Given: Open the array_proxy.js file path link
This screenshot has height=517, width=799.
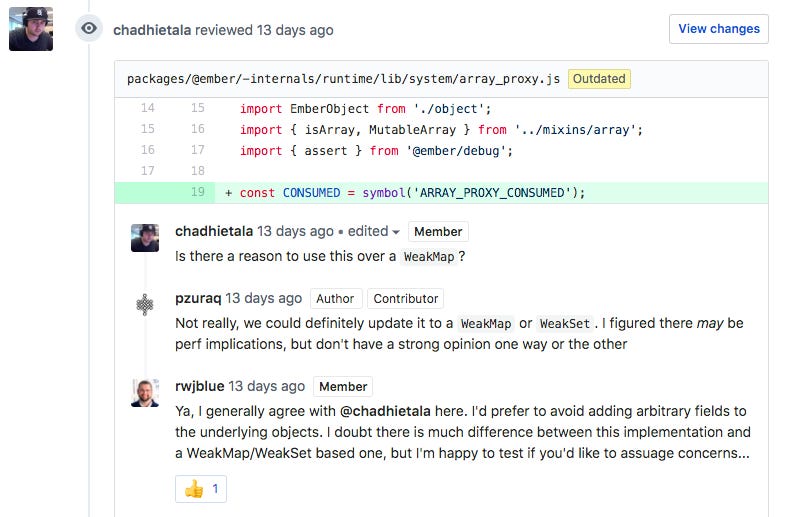Looking at the screenshot, I should click(x=343, y=78).
